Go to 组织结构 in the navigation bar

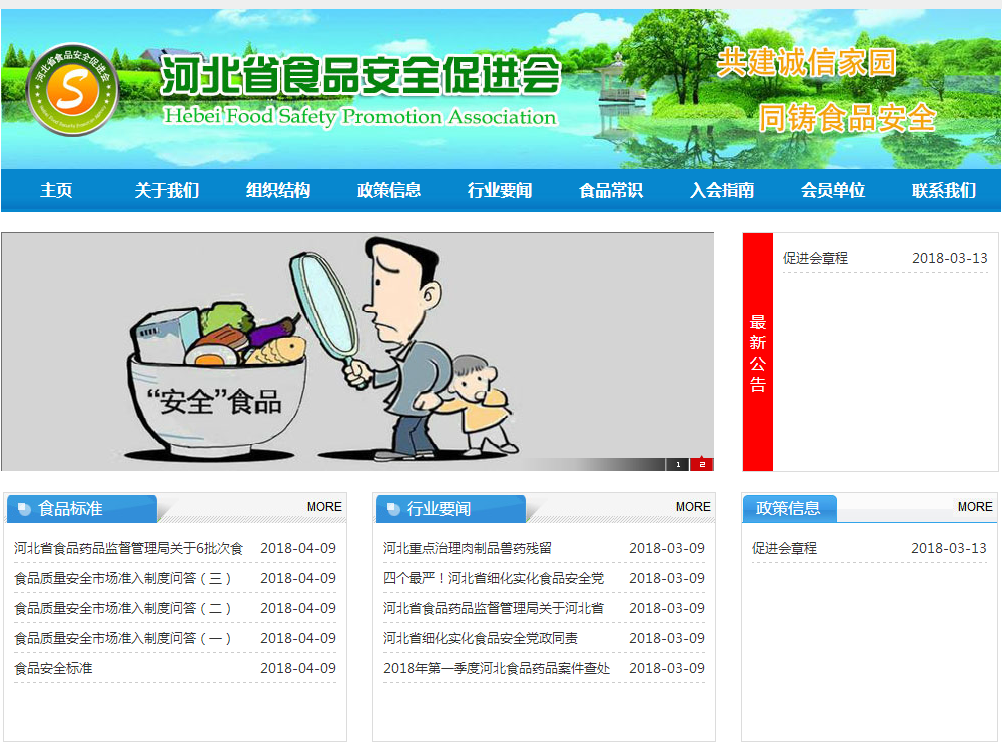coord(278,190)
